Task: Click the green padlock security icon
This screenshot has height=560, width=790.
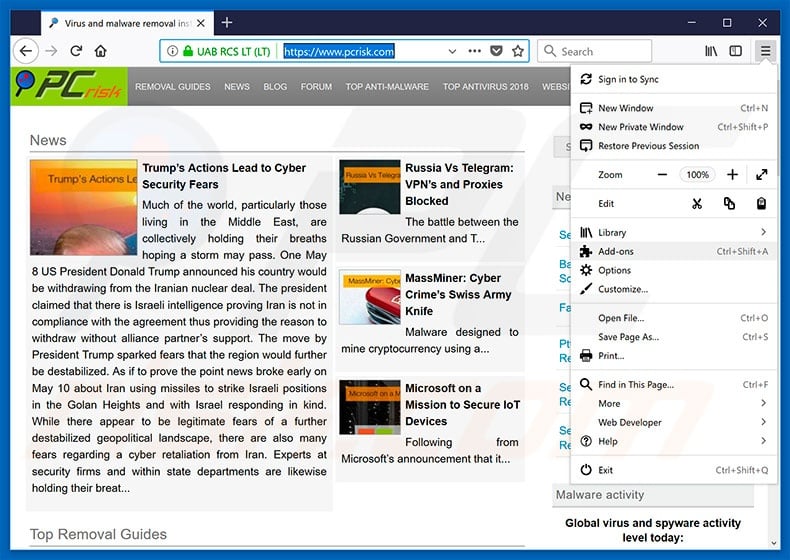Action: click(188, 51)
